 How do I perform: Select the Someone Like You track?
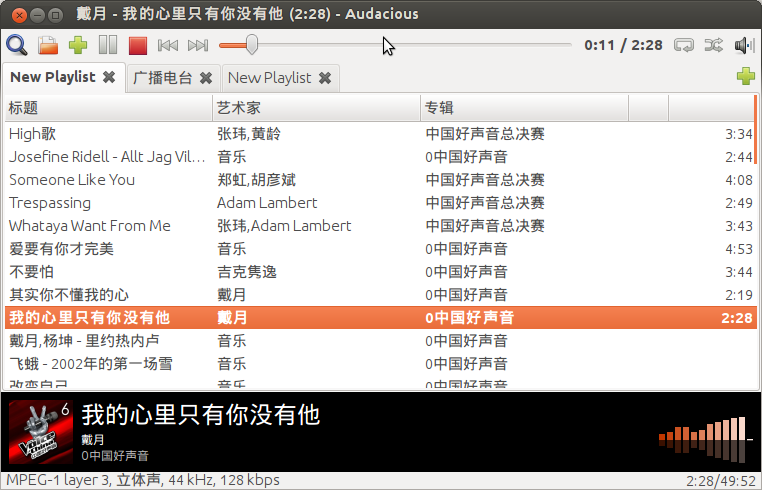tap(379, 180)
